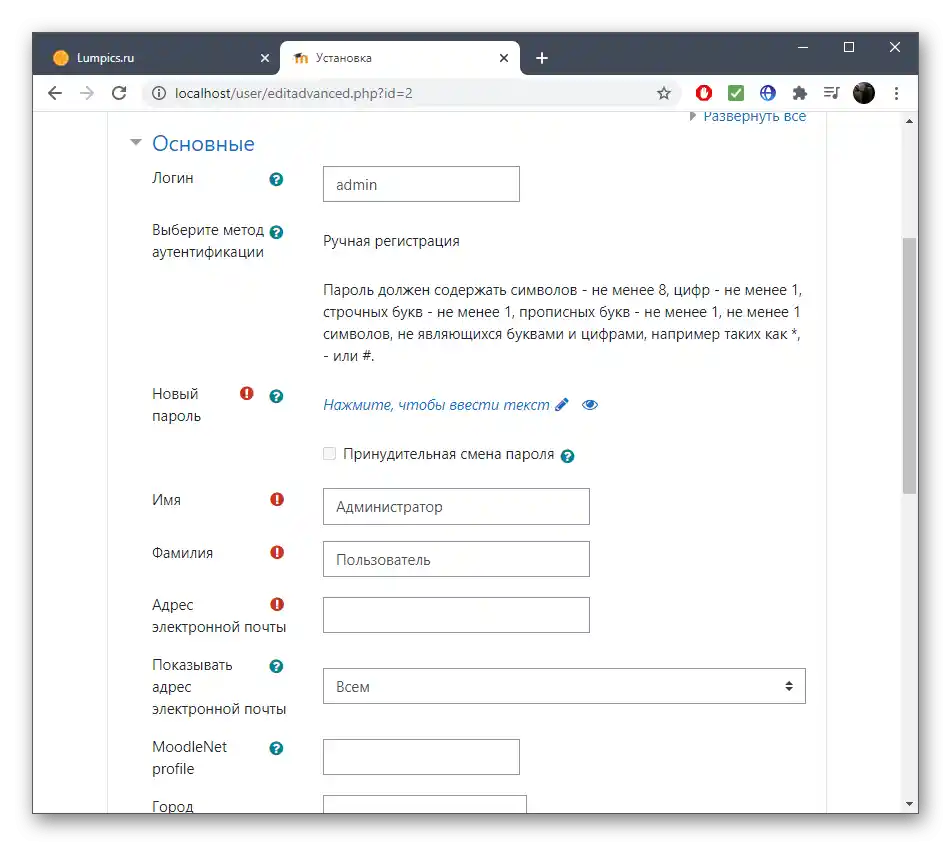Focus the Фамилия field with Пользователь
The image size is (951, 846).
pyautogui.click(x=456, y=559)
